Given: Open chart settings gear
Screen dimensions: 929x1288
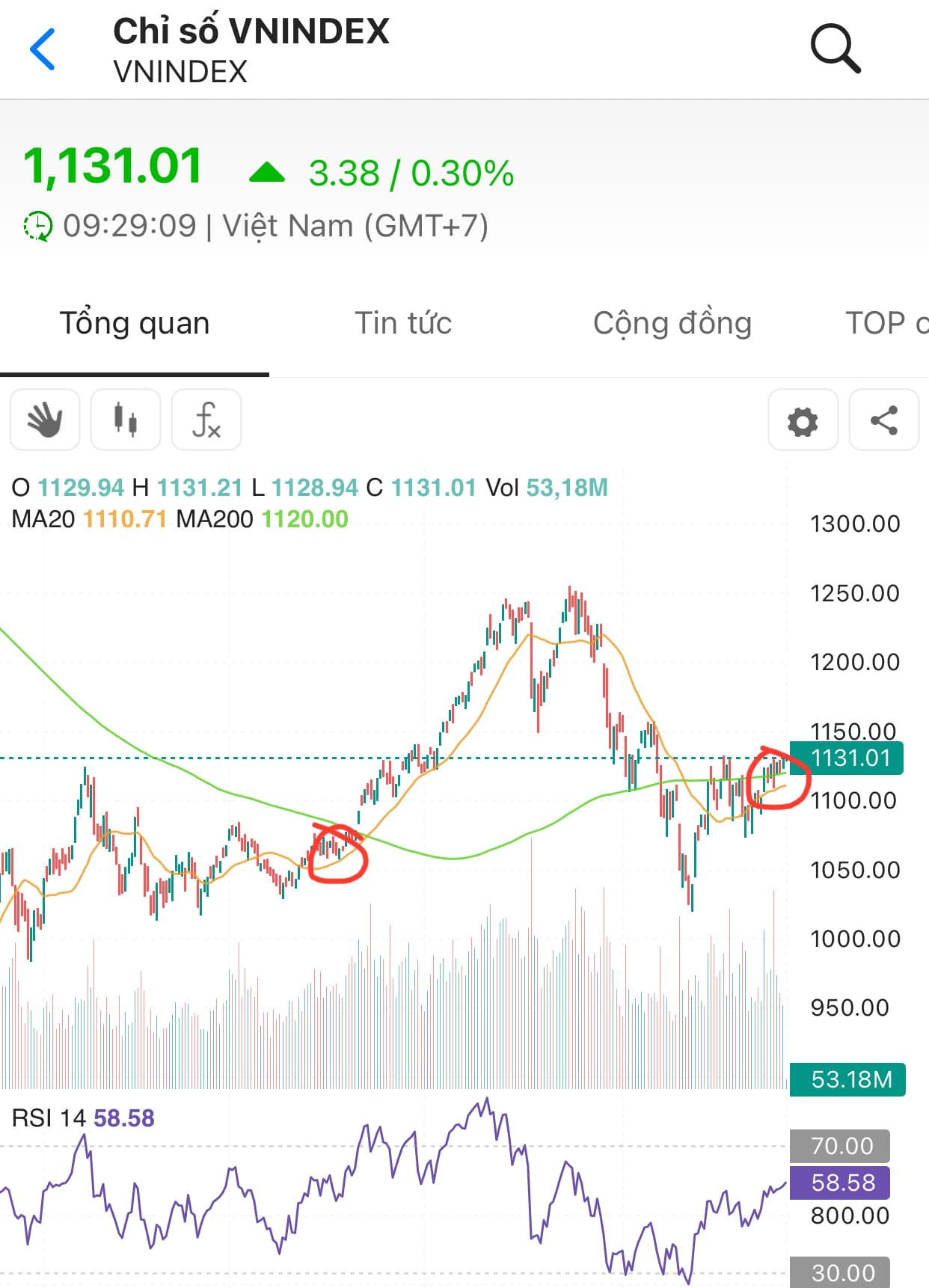Looking at the screenshot, I should click(x=803, y=420).
